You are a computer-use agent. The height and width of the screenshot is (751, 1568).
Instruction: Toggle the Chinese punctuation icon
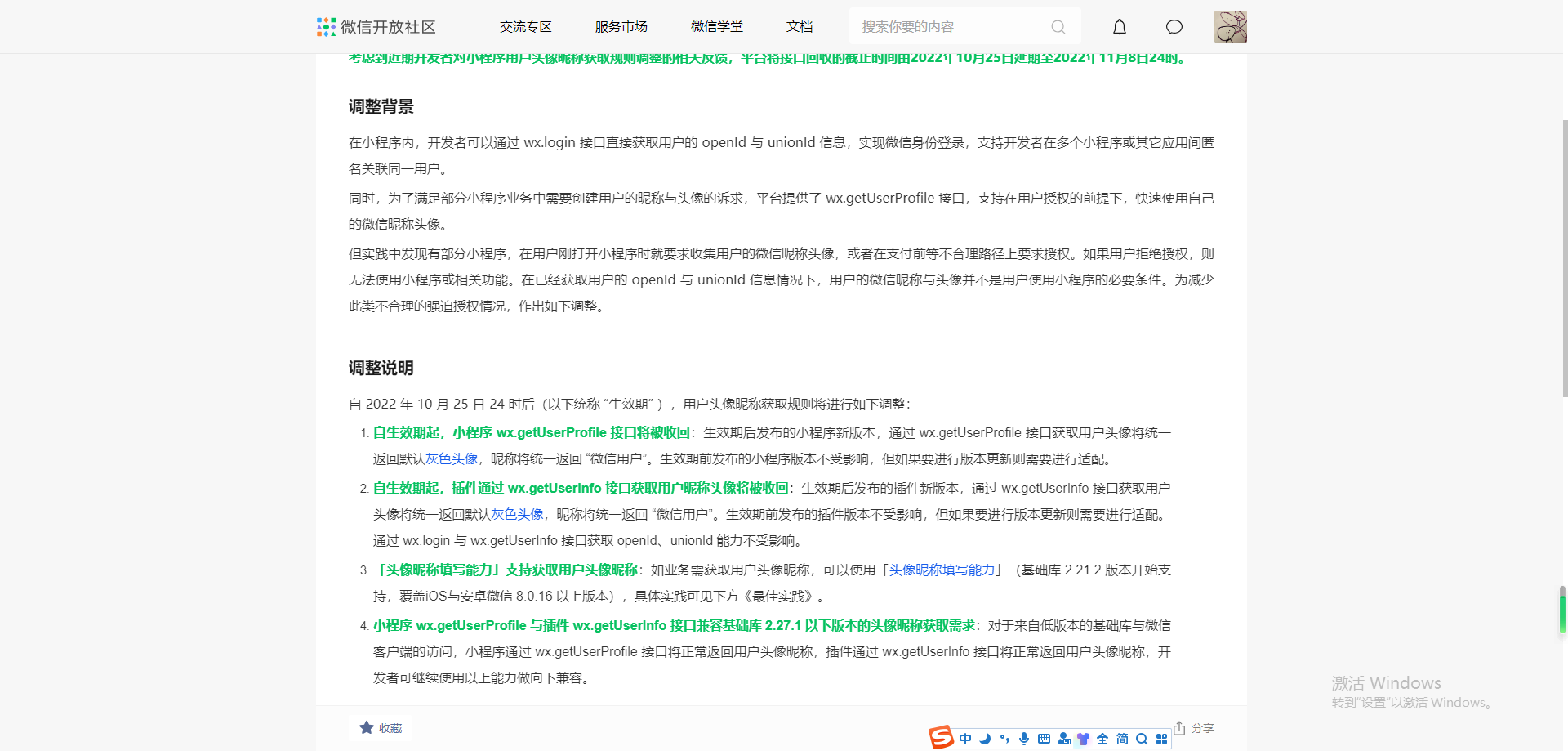click(1004, 739)
